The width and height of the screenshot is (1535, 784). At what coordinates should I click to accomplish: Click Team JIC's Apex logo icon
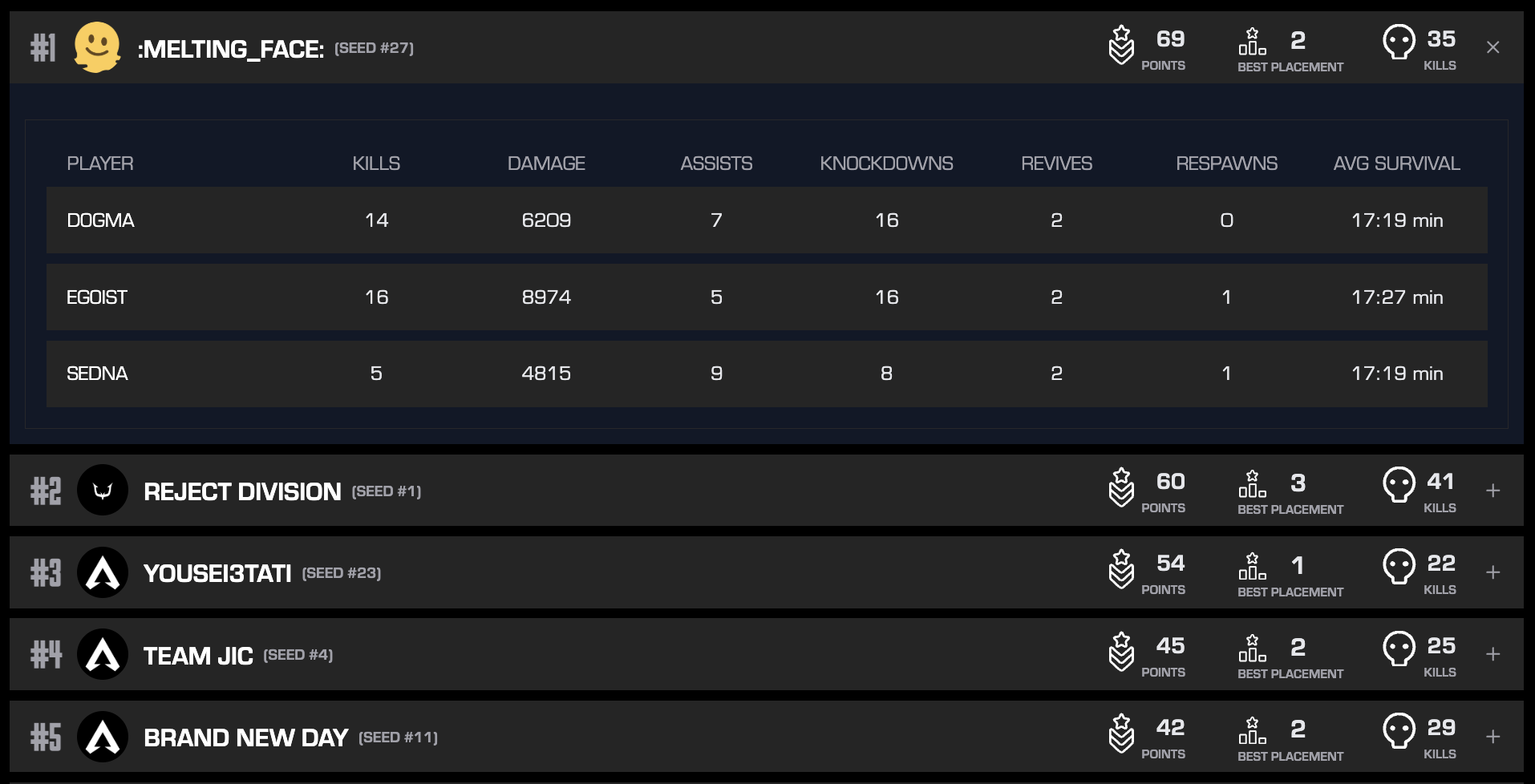point(103,654)
